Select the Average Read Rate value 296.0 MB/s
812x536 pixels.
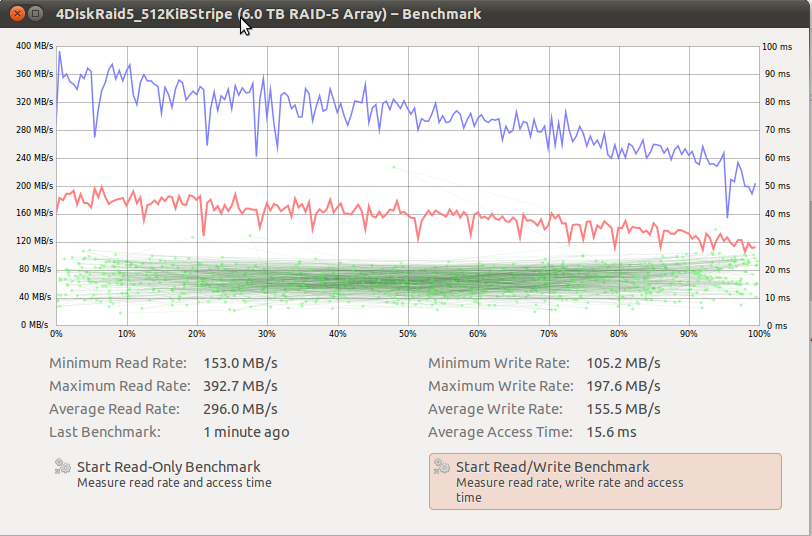(240, 409)
